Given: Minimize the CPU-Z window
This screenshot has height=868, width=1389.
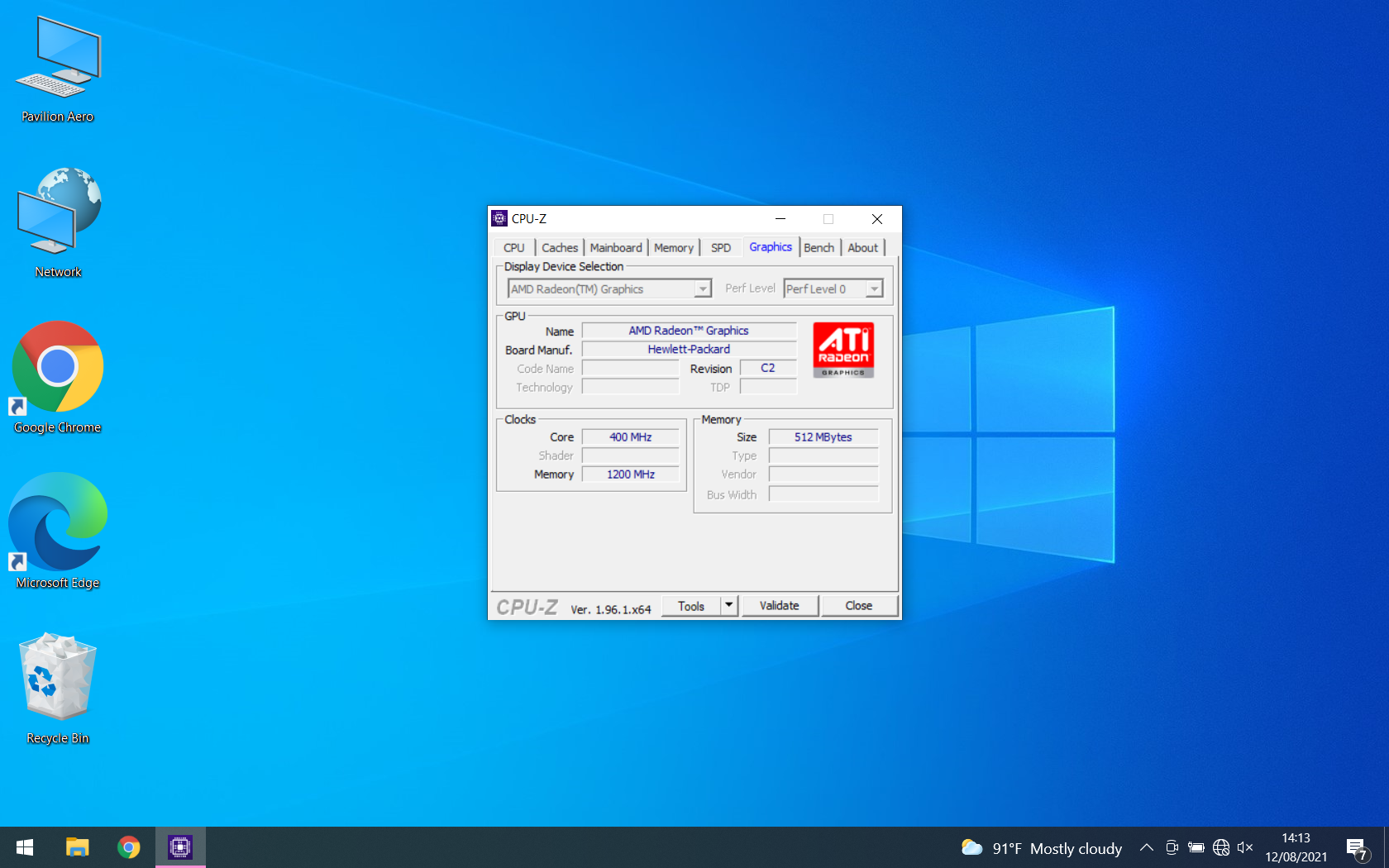Looking at the screenshot, I should pyautogui.click(x=780, y=219).
